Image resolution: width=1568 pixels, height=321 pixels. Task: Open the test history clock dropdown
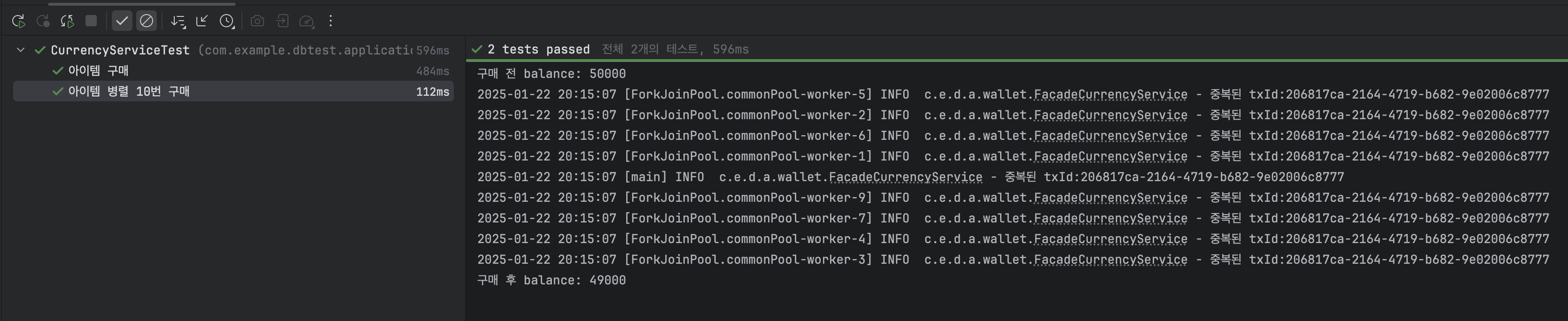[x=226, y=21]
